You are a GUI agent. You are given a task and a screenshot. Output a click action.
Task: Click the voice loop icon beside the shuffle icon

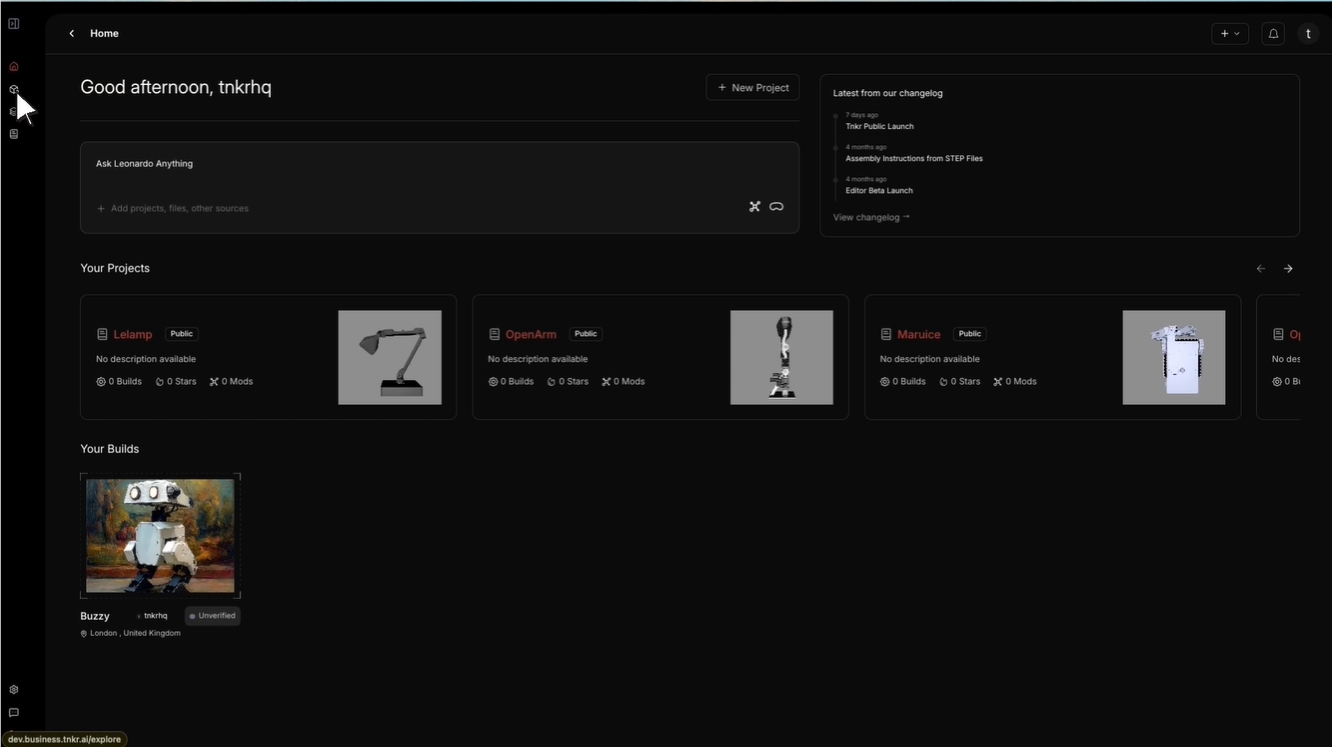[777, 206]
